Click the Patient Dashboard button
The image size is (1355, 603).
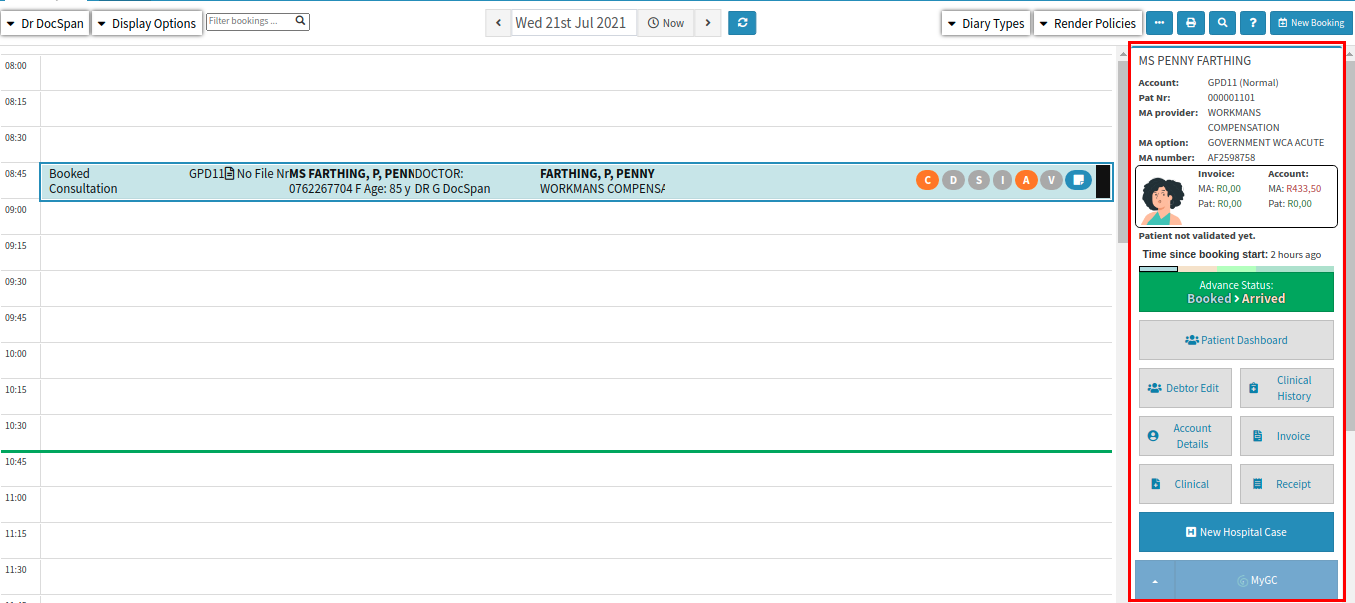(x=1236, y=340)
